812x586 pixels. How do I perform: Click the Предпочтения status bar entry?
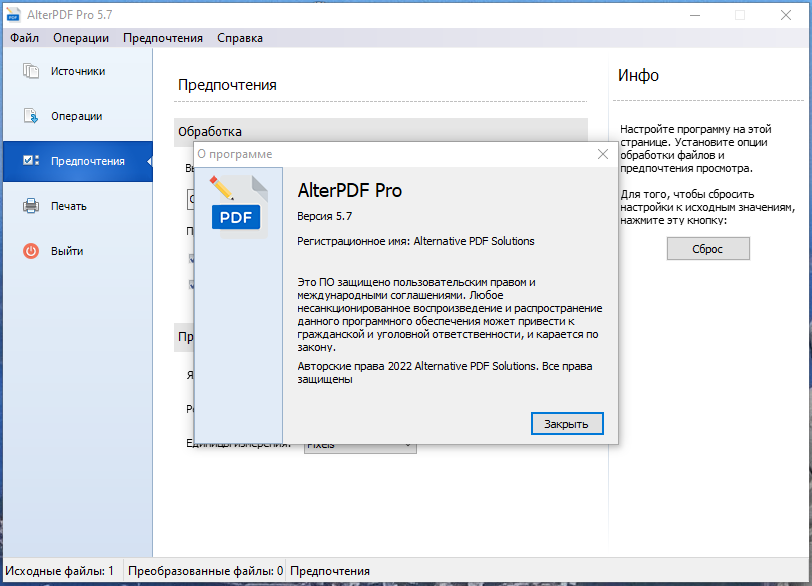(x=330, y=571)
